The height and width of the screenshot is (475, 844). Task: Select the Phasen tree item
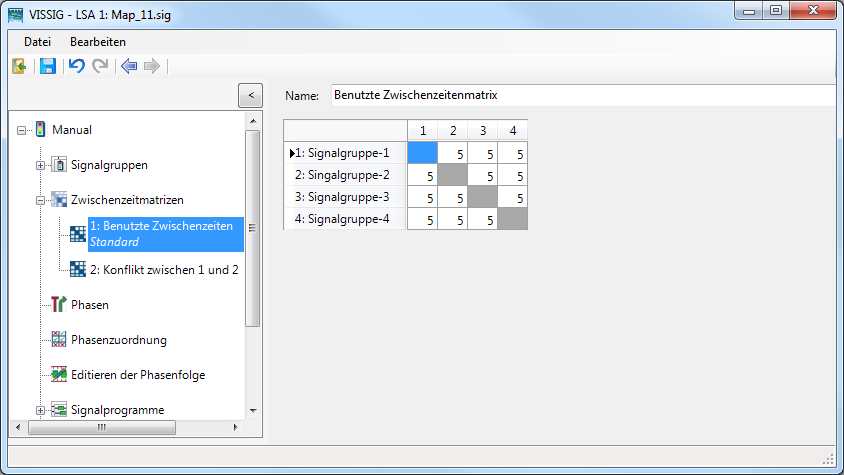(89, 304)
